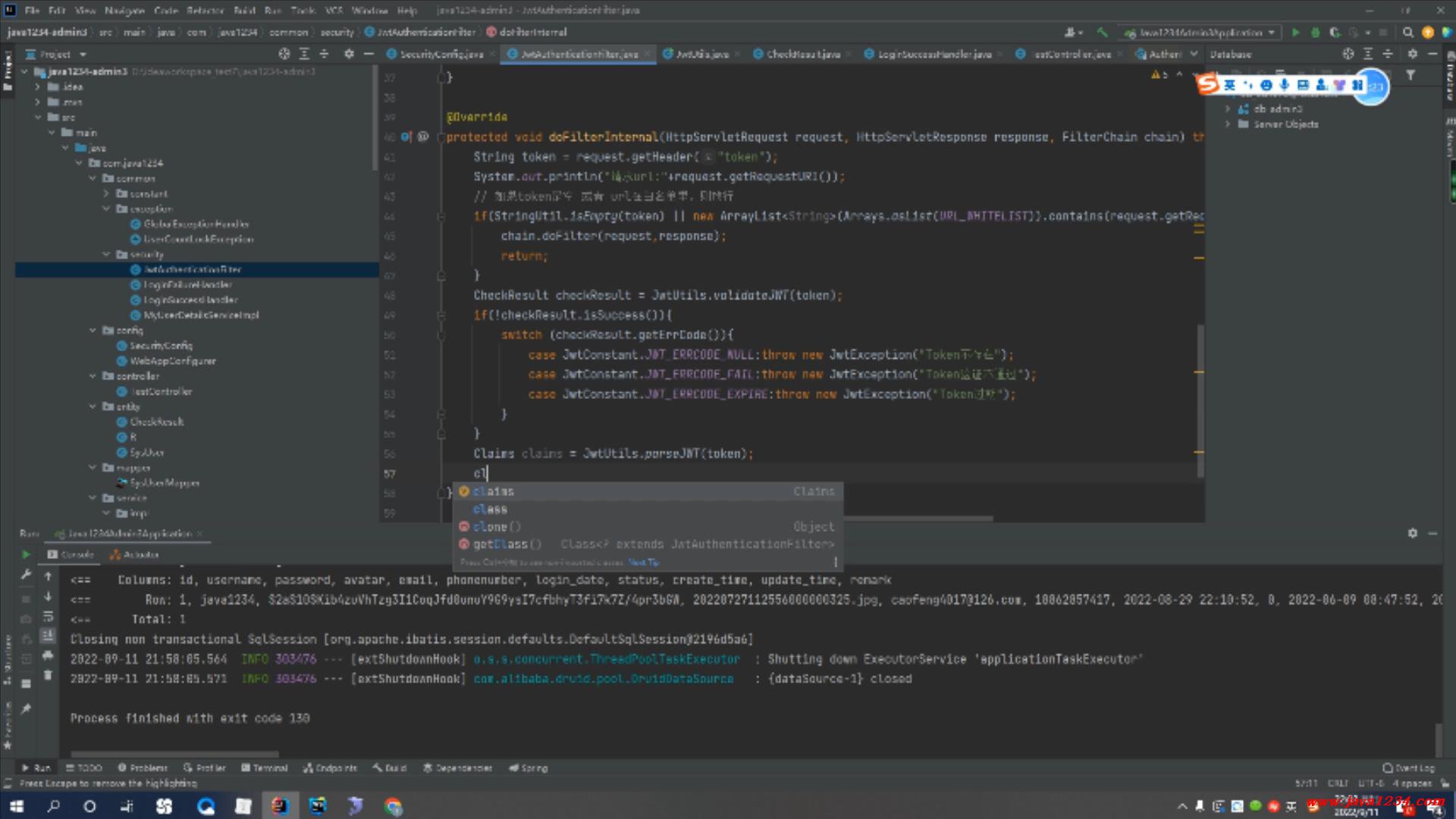
Task: Click the warnings indicator in the editor corner
Action: point(1159,74)
